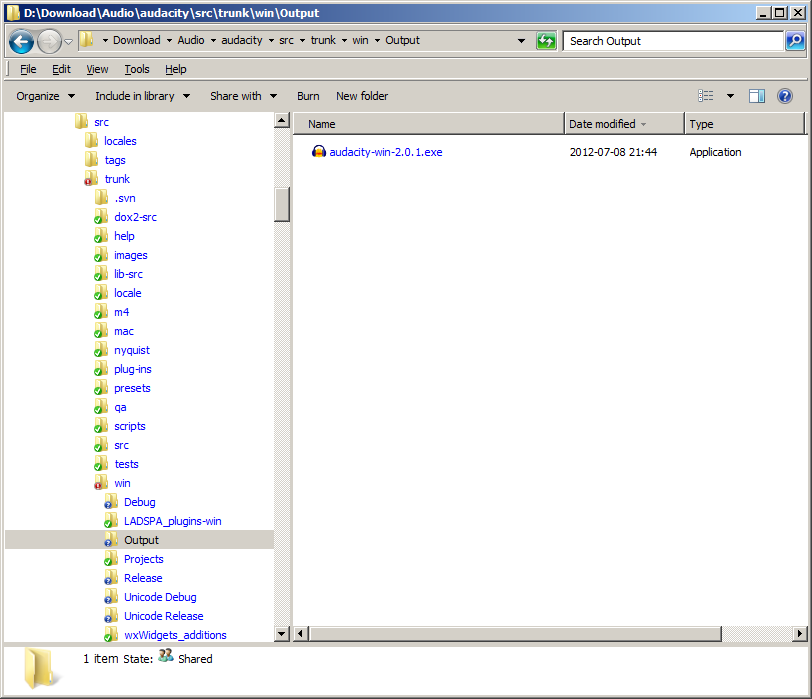812x699 pixels.
Task: Click the mac folder icon
Action: [x=101, y=331]
